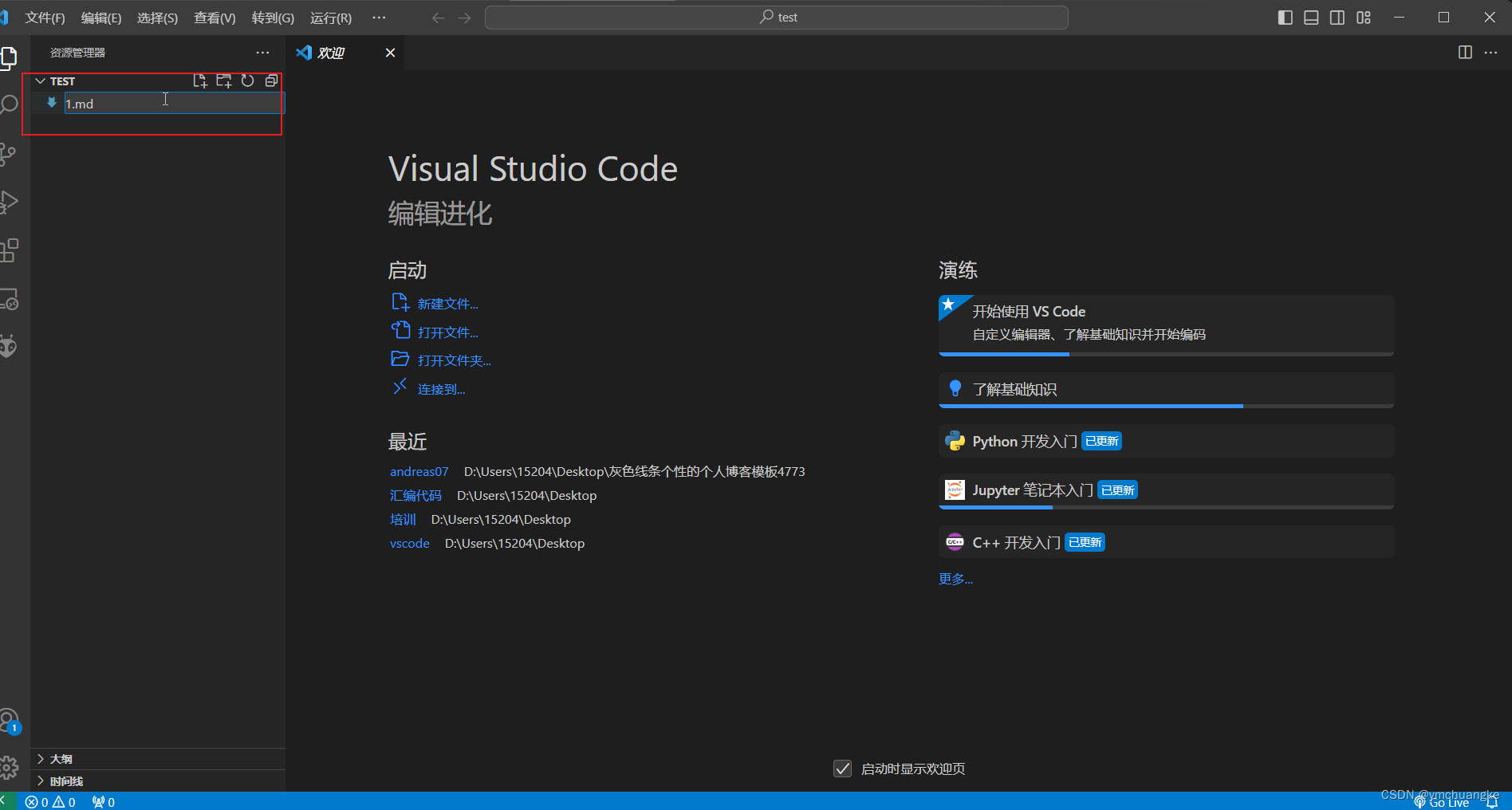Go forward with the navigation arrow
The image size is (1512, 810).
pyautogui.click(x=465, y=18)
